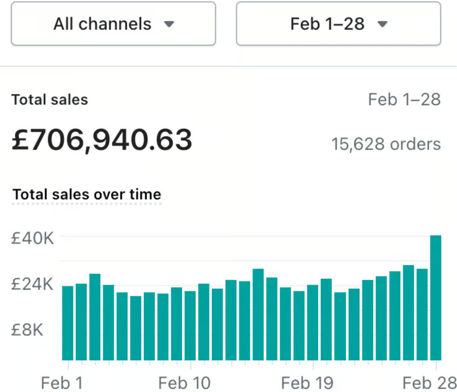Click the Feb 19 axis label
Viewport: 457px width, 392px height.
pos(307,383)
